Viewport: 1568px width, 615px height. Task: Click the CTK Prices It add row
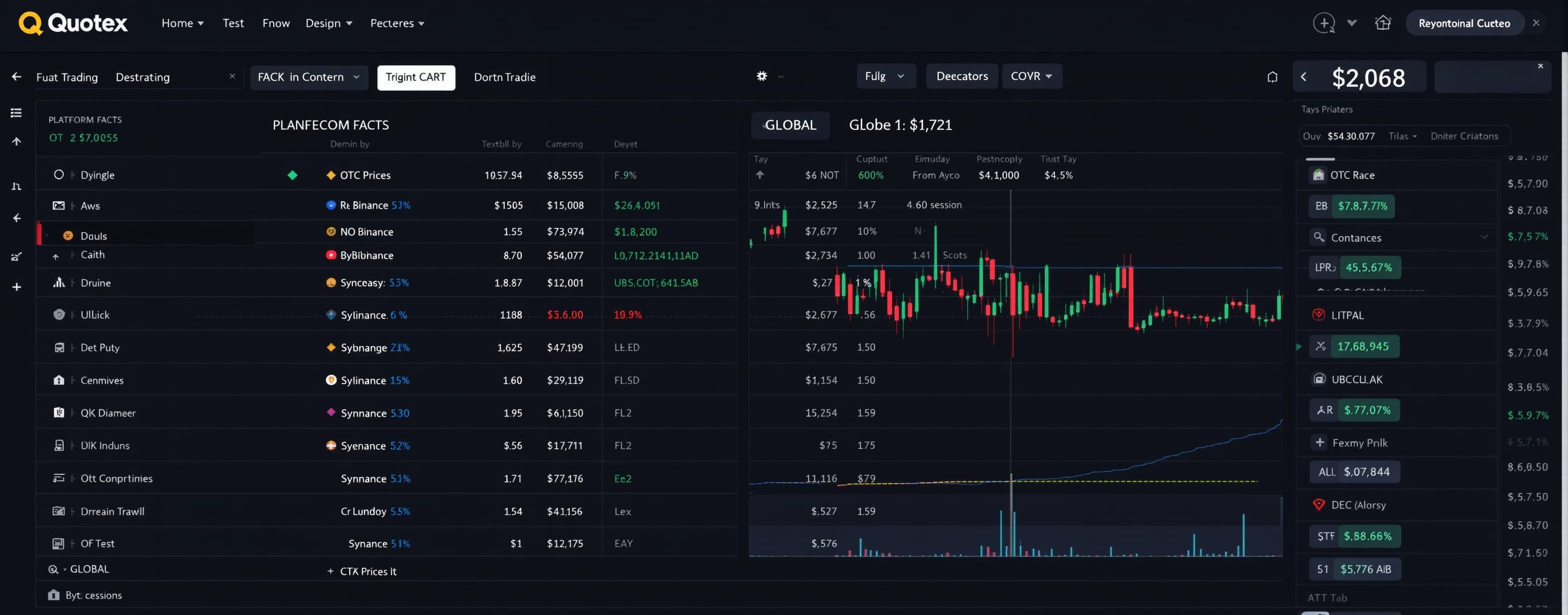tap(362, 571)
